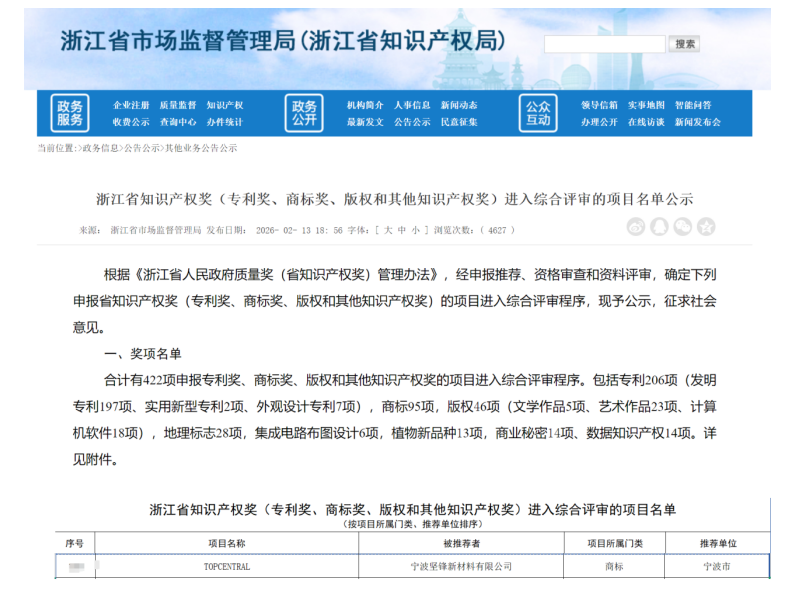This screenshot has height=612, width=787.
Task: Go to 新闻动态 in navigation
Action: (x=459, y=105)
